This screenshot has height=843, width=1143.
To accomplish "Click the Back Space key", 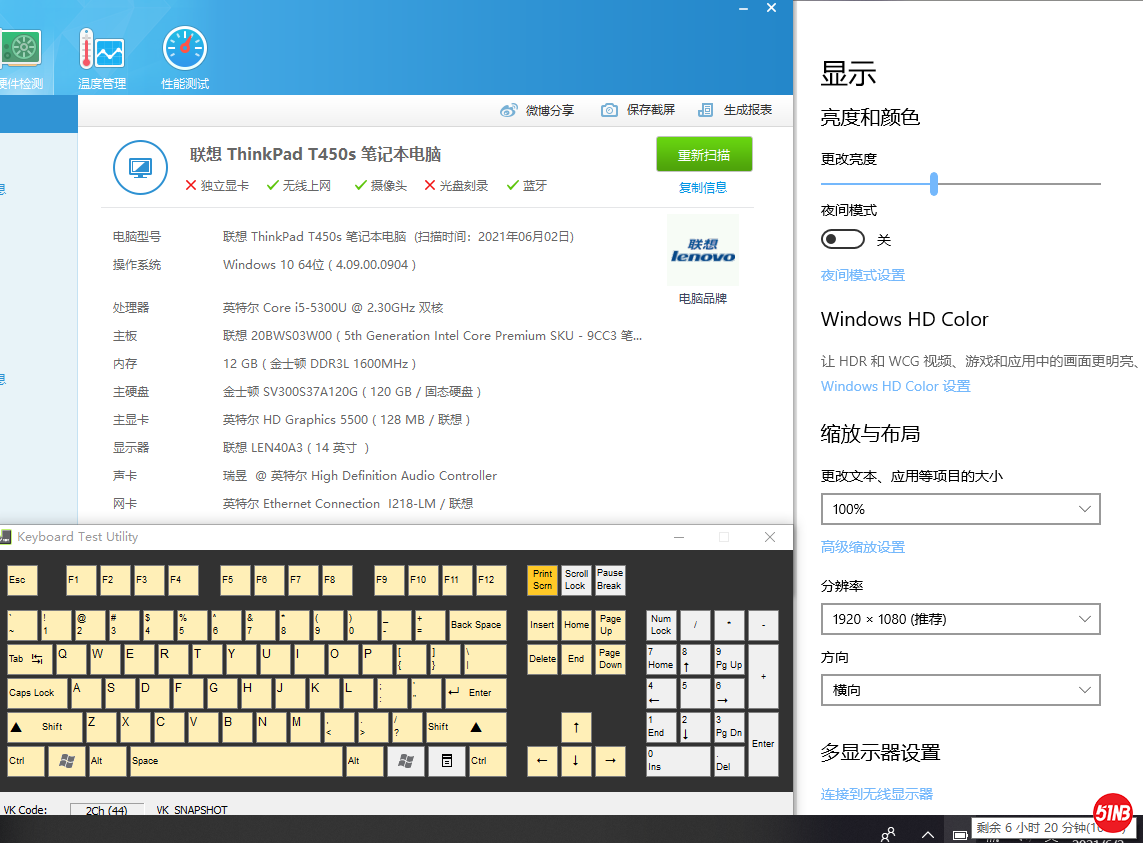I will pyautogui.click(x=477, y=625).
